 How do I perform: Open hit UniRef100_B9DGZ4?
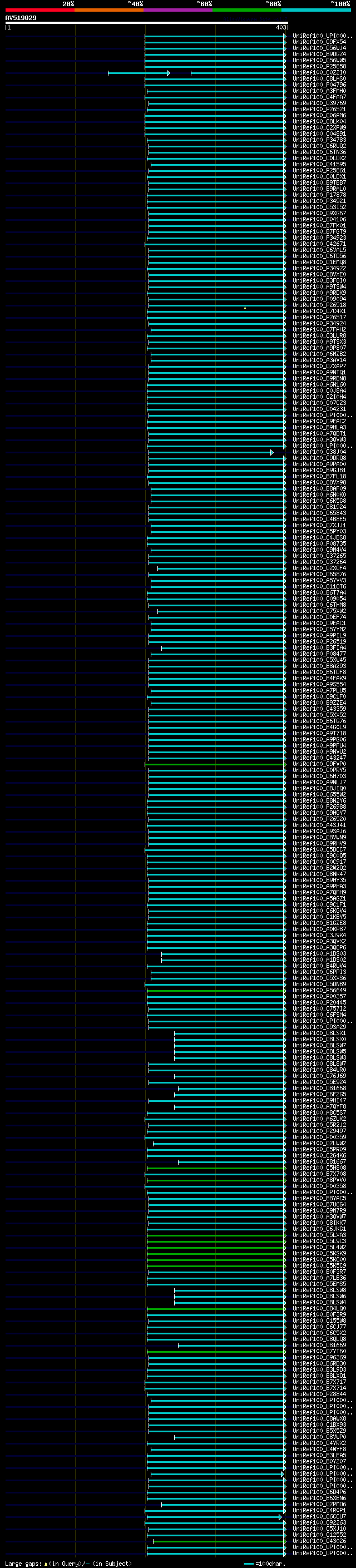pyautogui.click(x=319, y=54)
